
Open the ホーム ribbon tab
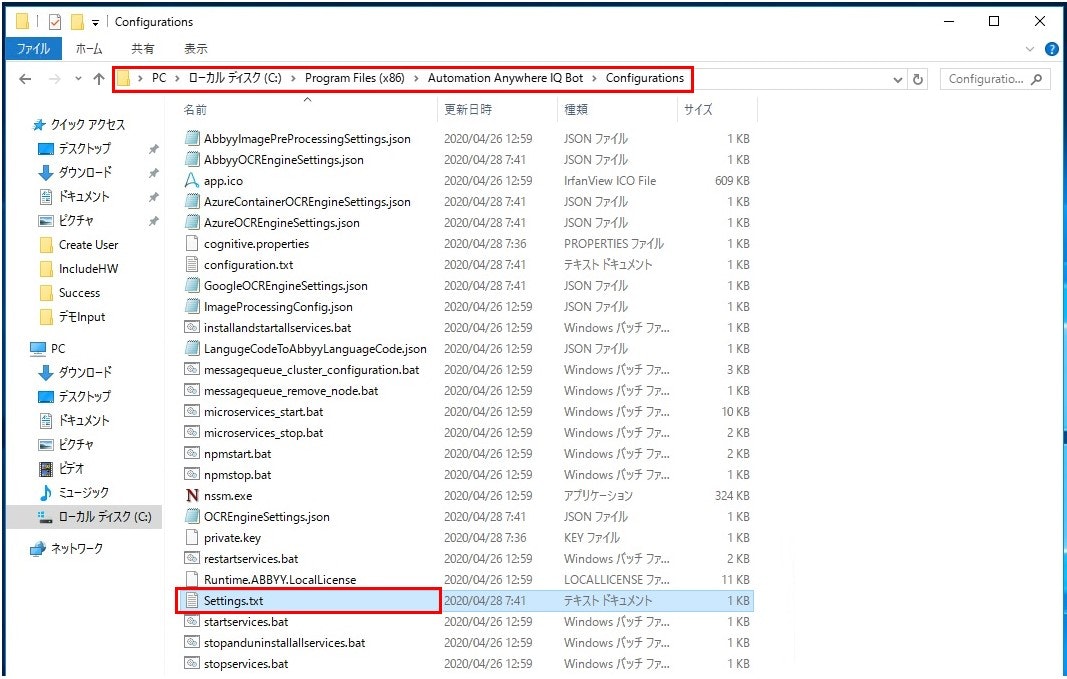click(88, 48)
